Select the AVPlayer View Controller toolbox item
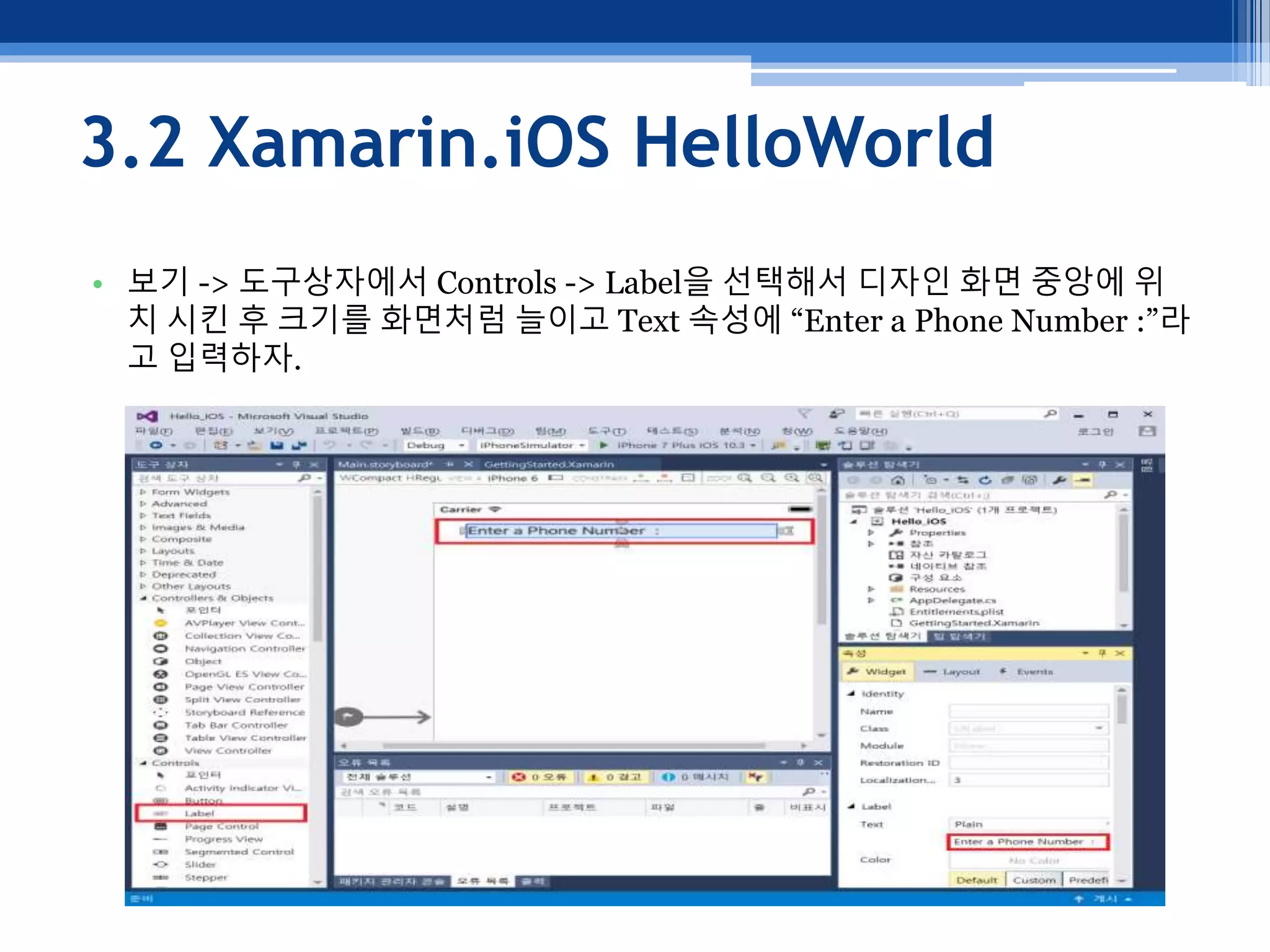This screenshot has height=952, width=1270. (x=244, y=623)
